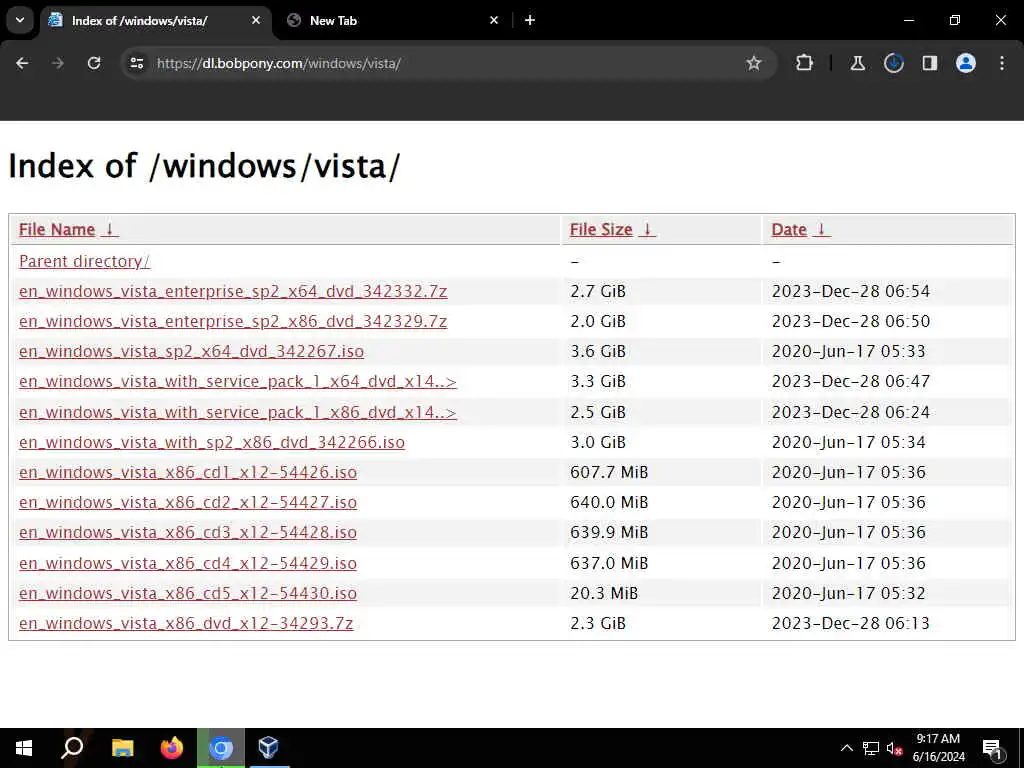The height and width of the screenshot is (768, 1024).
Task: Click the forward navigation arrow
Action: pyautogui.click(x=58, y=63)
